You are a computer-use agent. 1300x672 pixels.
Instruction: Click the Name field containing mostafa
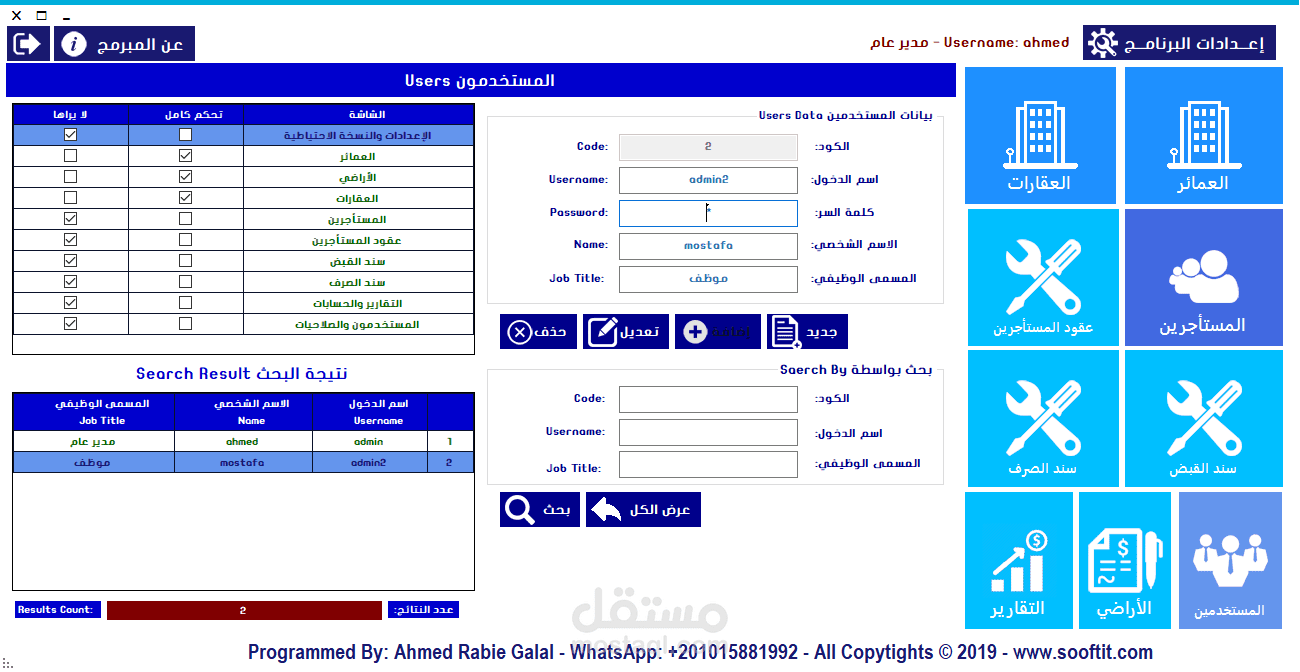pos(708,246)
